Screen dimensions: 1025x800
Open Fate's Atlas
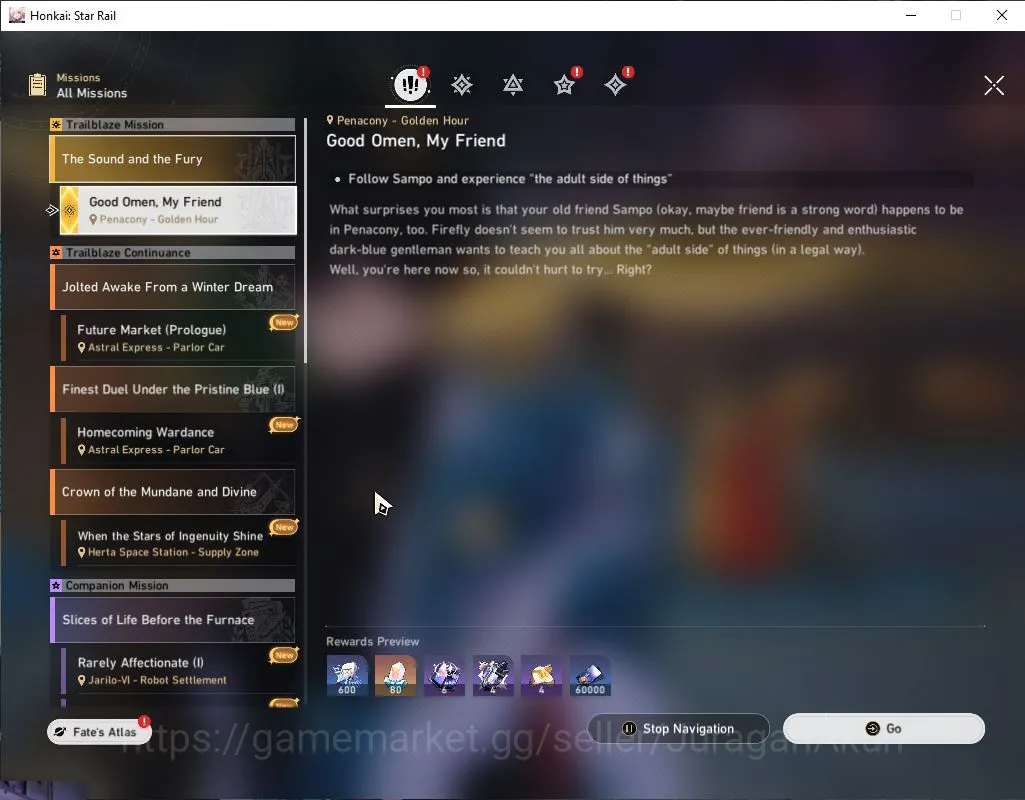click(99, 732)
